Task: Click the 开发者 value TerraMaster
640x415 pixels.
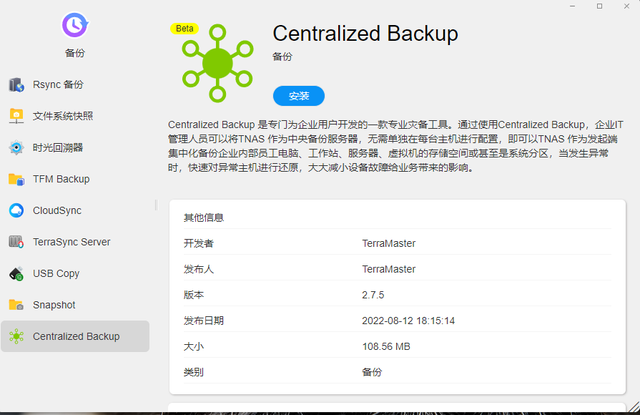Action: (388, 243)
